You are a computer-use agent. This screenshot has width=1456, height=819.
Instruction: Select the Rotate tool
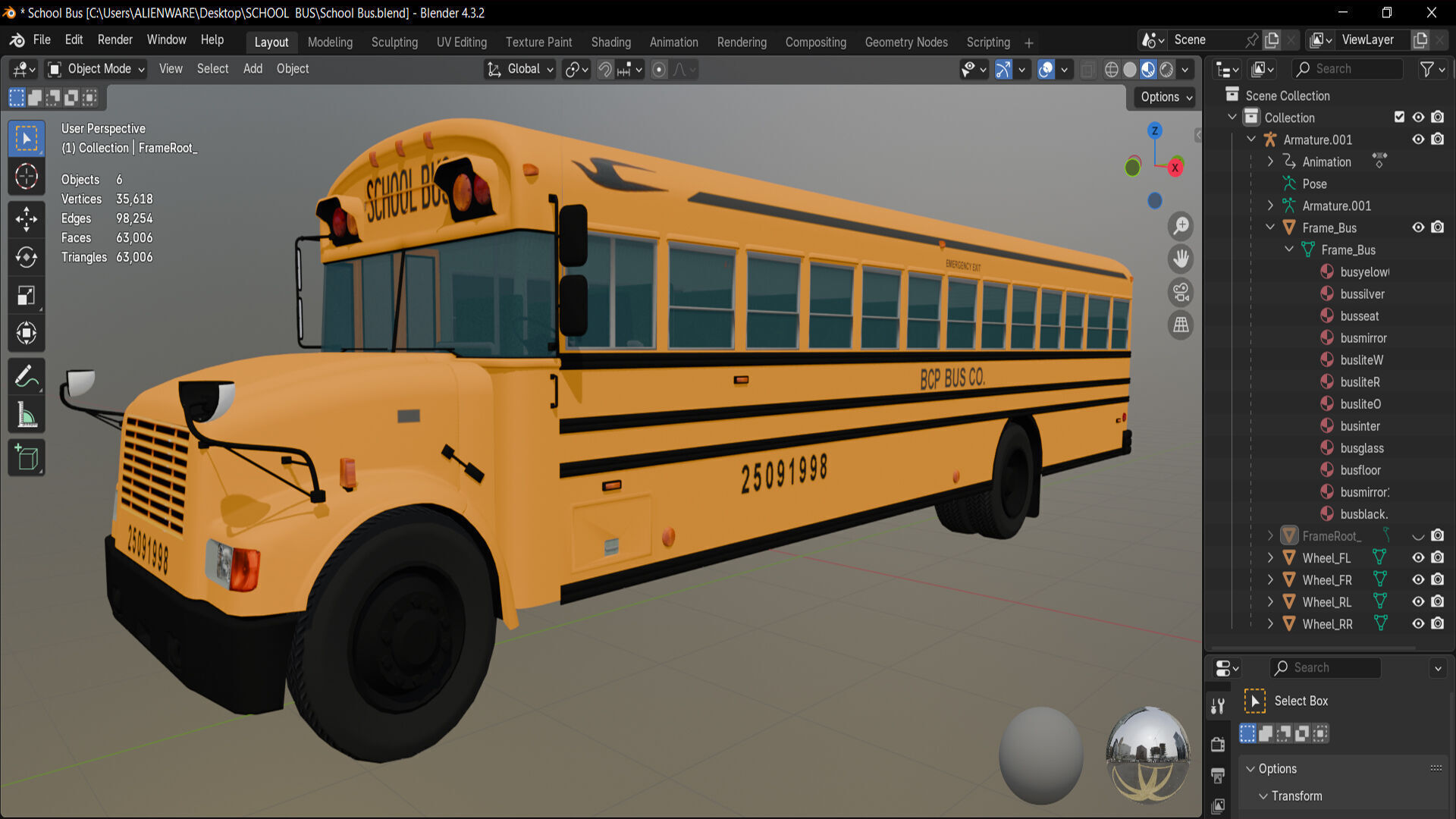27,257
